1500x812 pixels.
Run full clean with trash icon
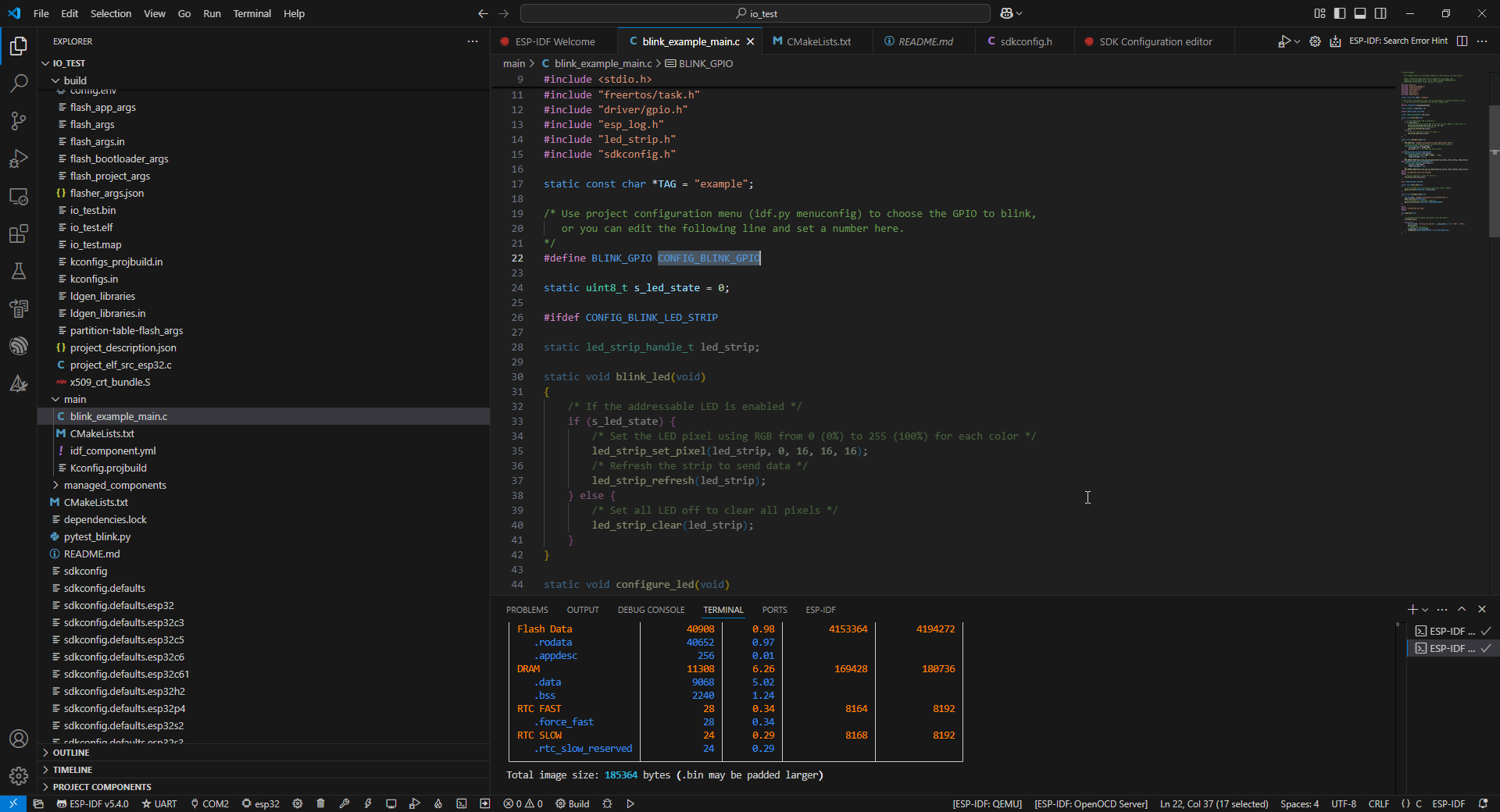(x=321, y=803)
